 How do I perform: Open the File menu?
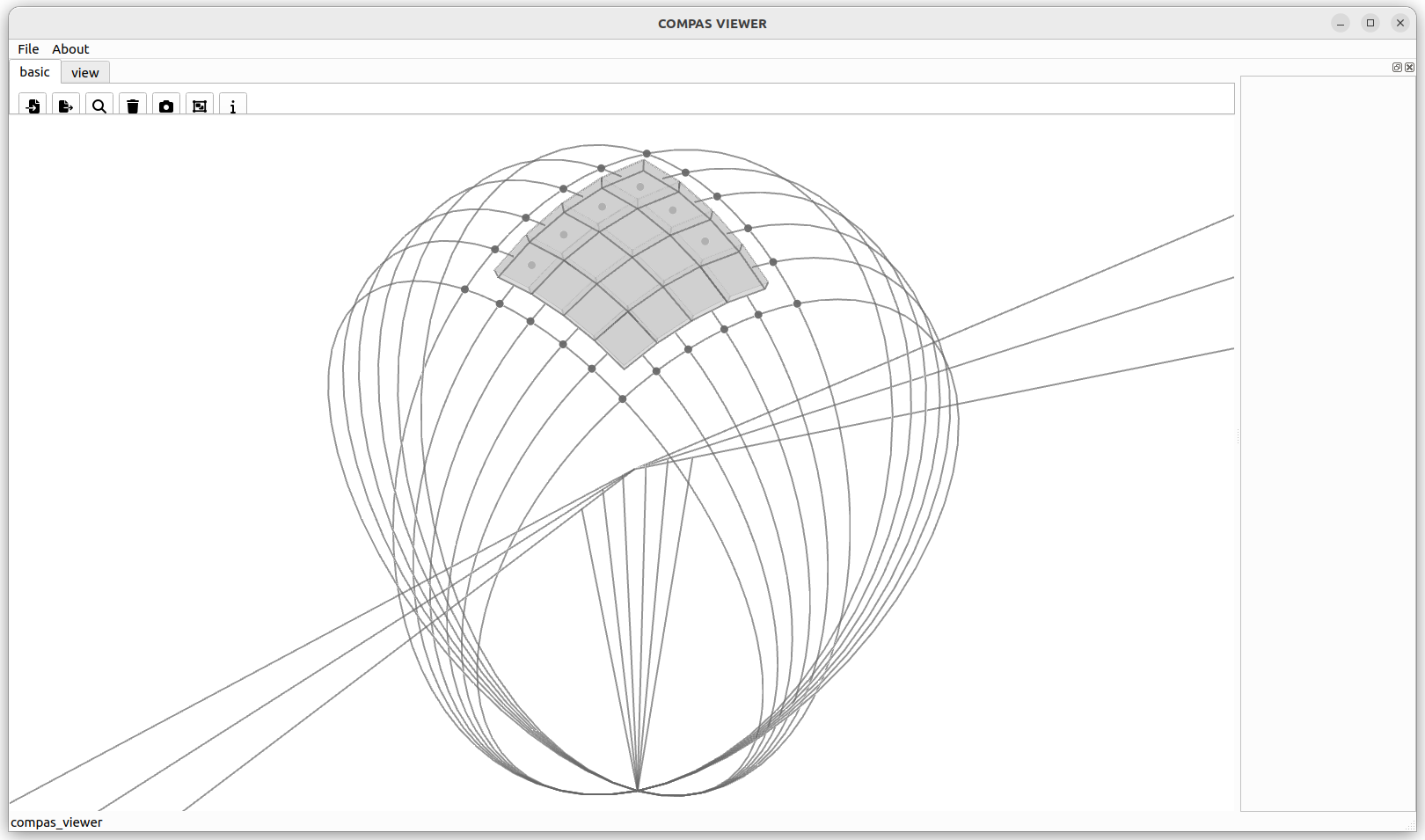[x=28, y=49]
